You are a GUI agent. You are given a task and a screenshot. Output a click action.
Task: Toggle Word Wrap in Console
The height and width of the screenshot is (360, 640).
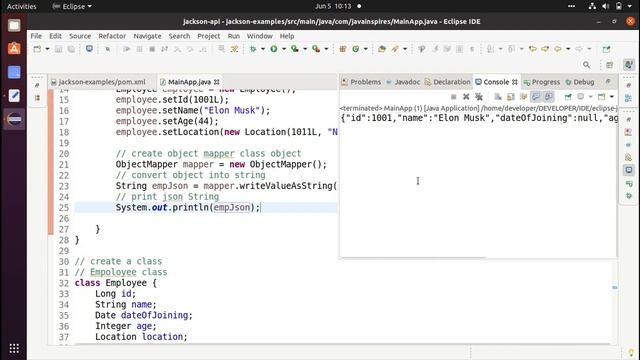(523, 97)
